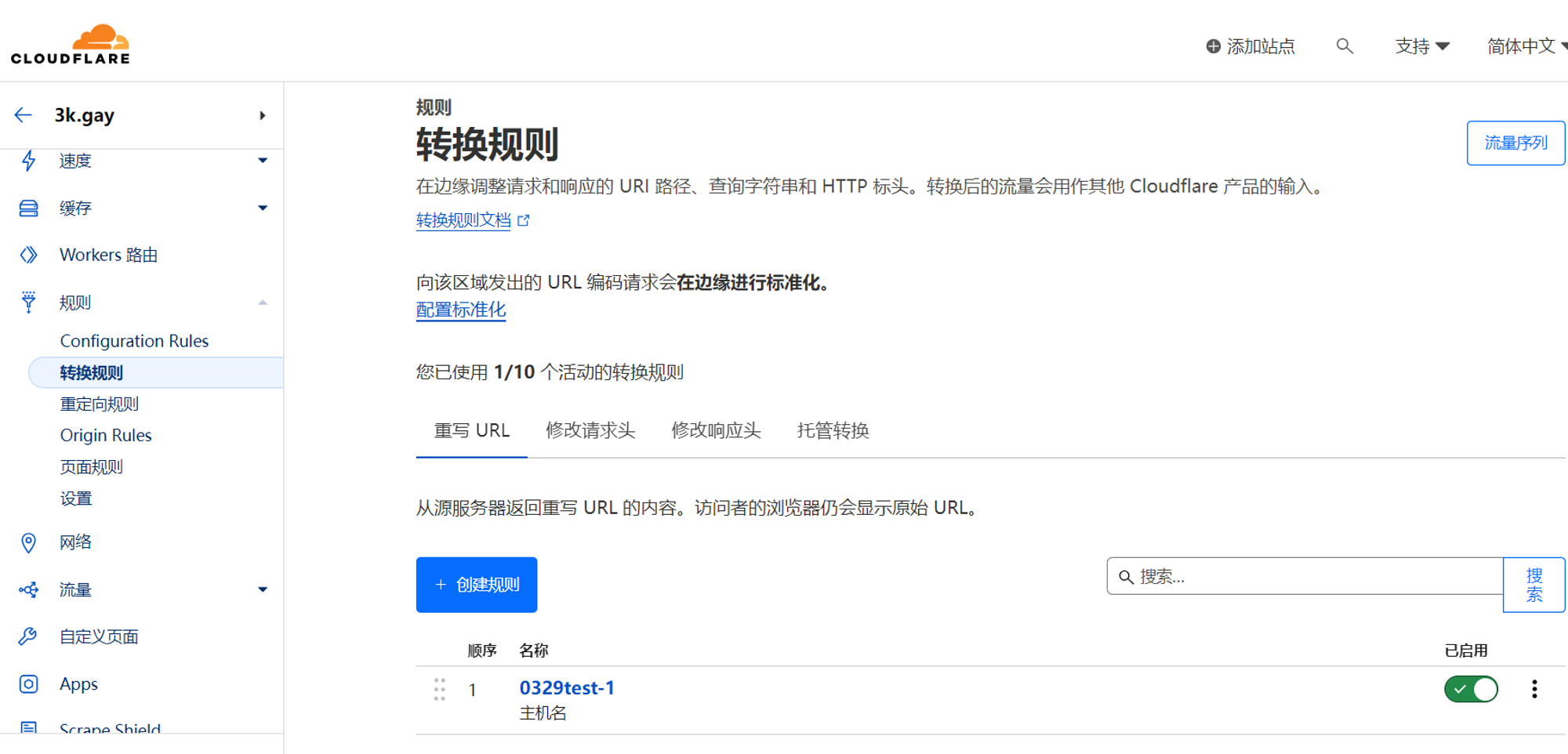
Task: Open Apps in the sidebar
Action: coord(79,684)
